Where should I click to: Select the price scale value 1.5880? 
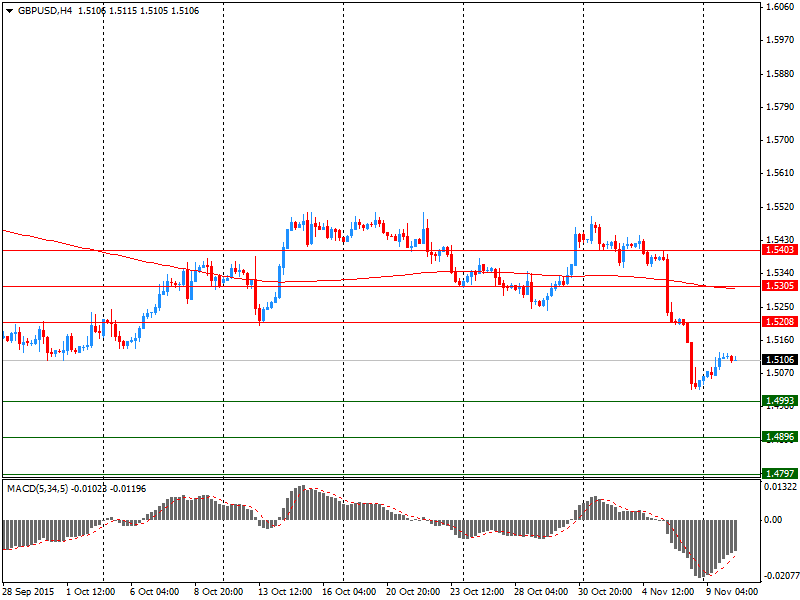coord(781,73)
